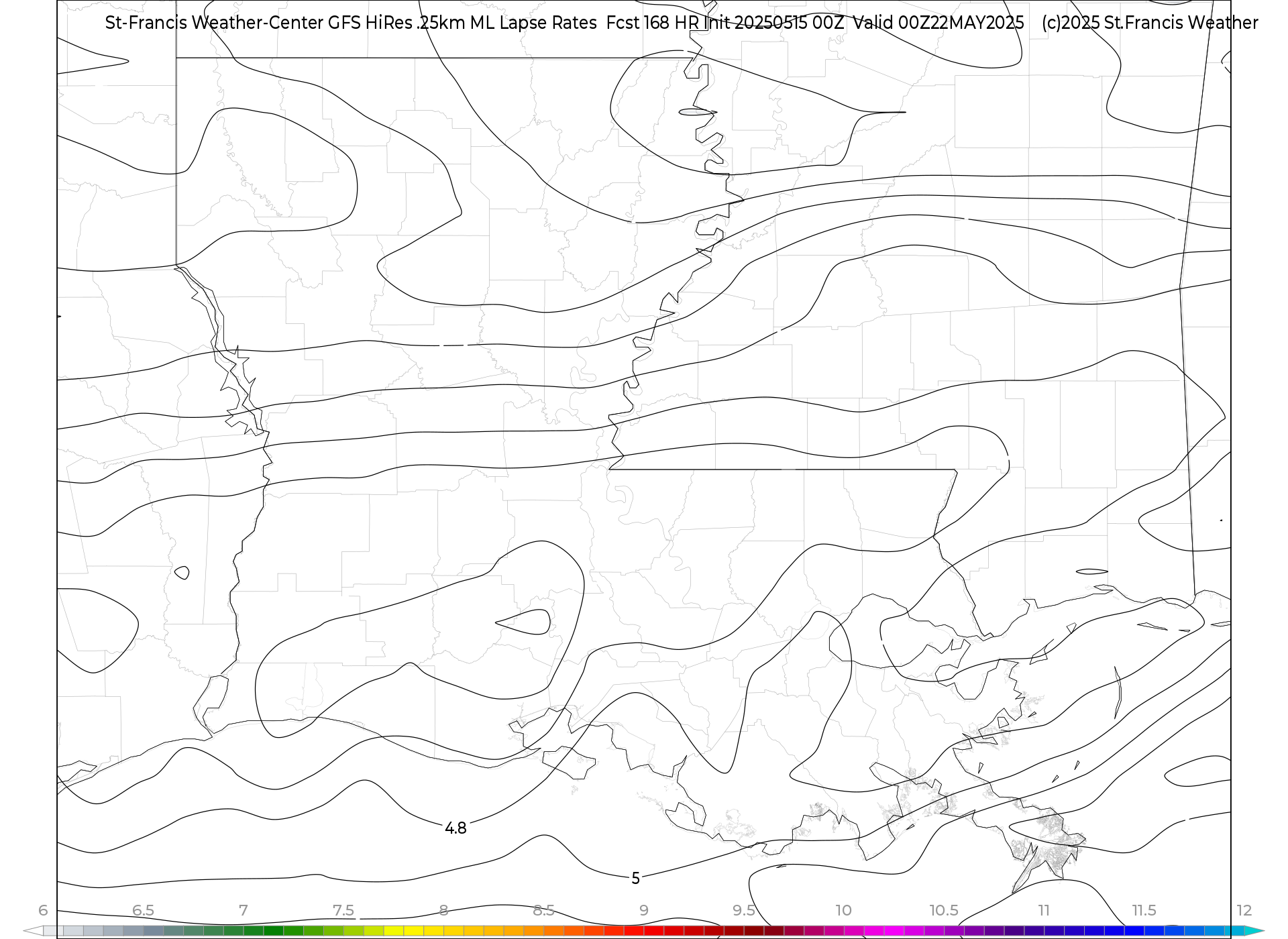Click the 'Init 20250515 00Z' title text
This screenshot has height=939, width=1288.
(x=774, y=23)
